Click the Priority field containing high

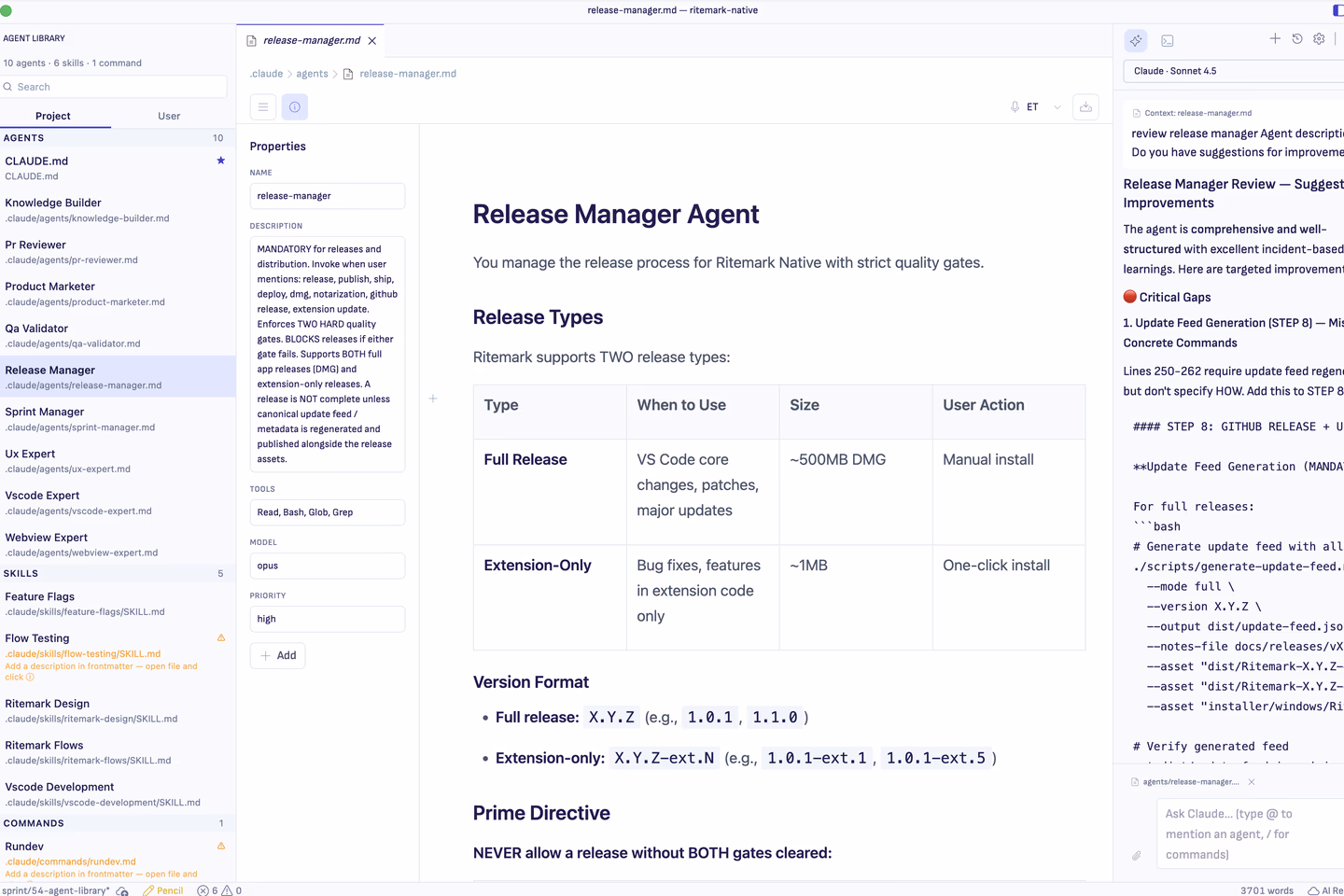coord(328,619)
